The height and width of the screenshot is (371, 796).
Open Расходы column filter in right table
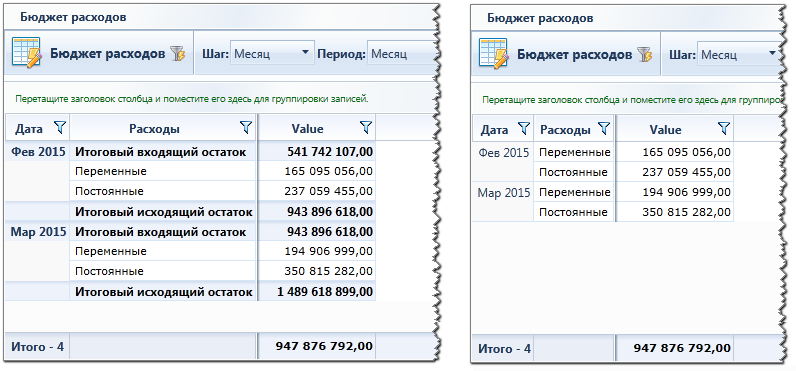point(604,129)
